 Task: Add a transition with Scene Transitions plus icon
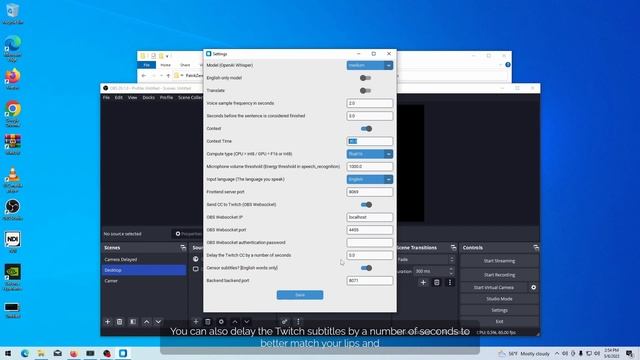(423, 282)
